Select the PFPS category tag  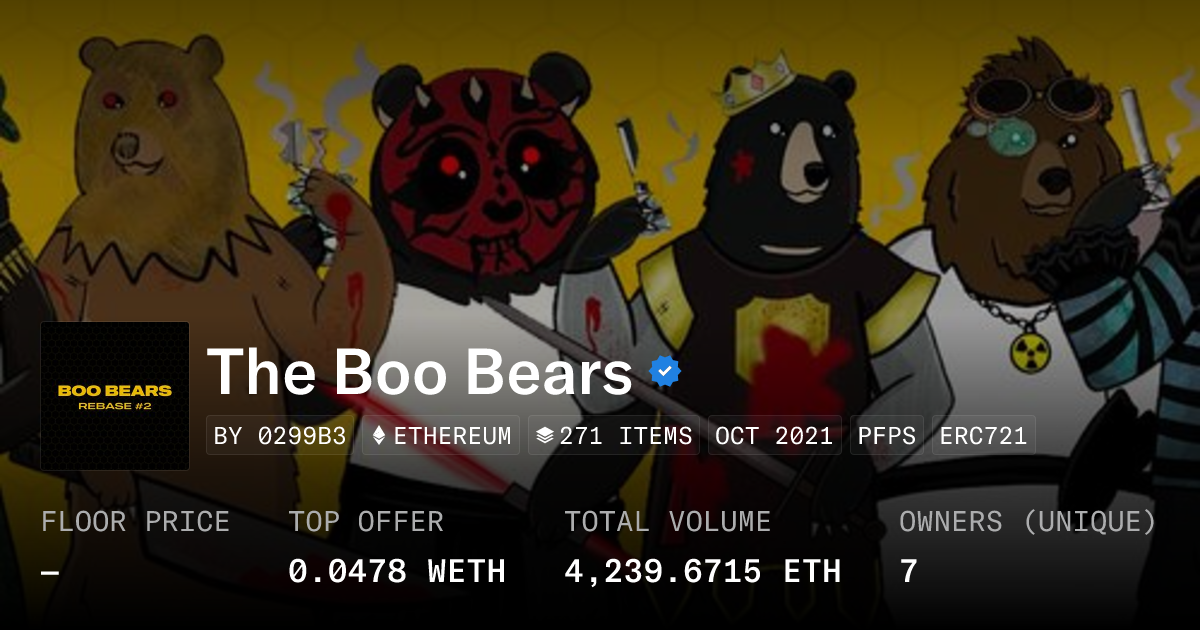[x=887, y=436]
